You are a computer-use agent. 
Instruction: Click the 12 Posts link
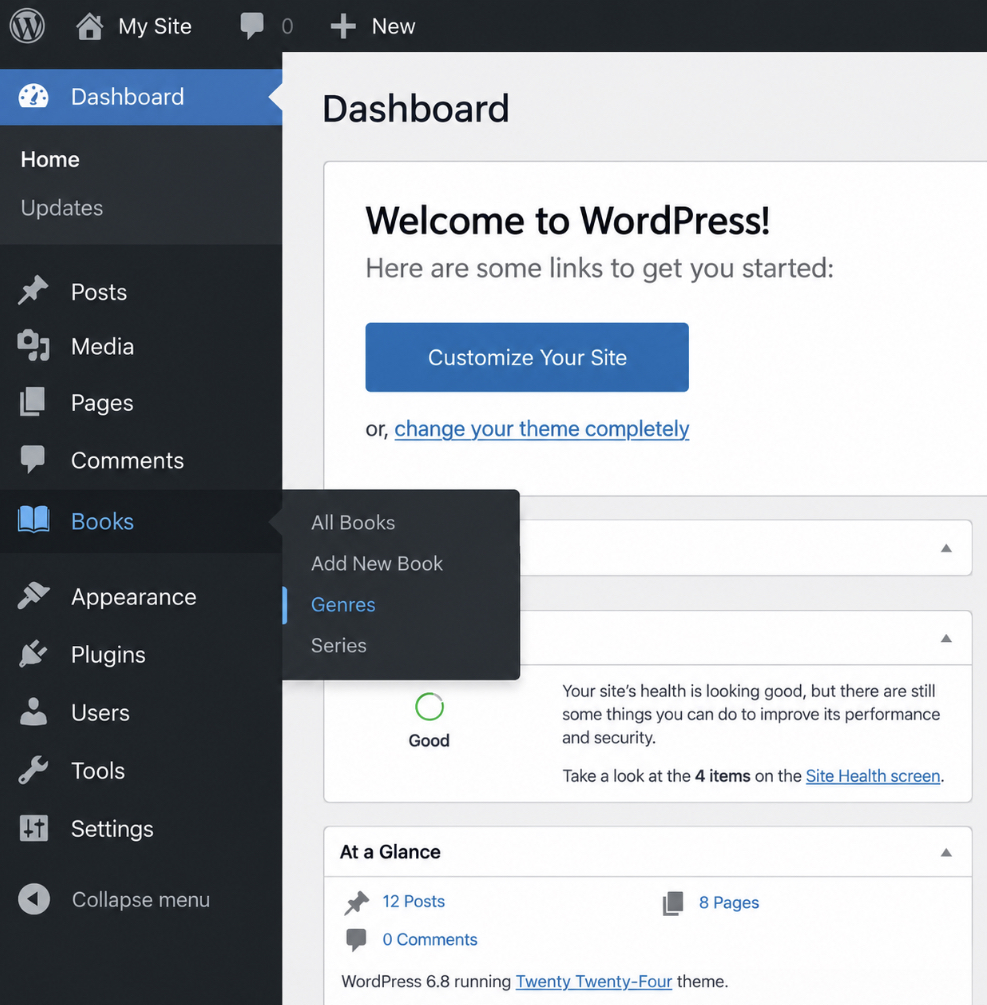point(413,901)
